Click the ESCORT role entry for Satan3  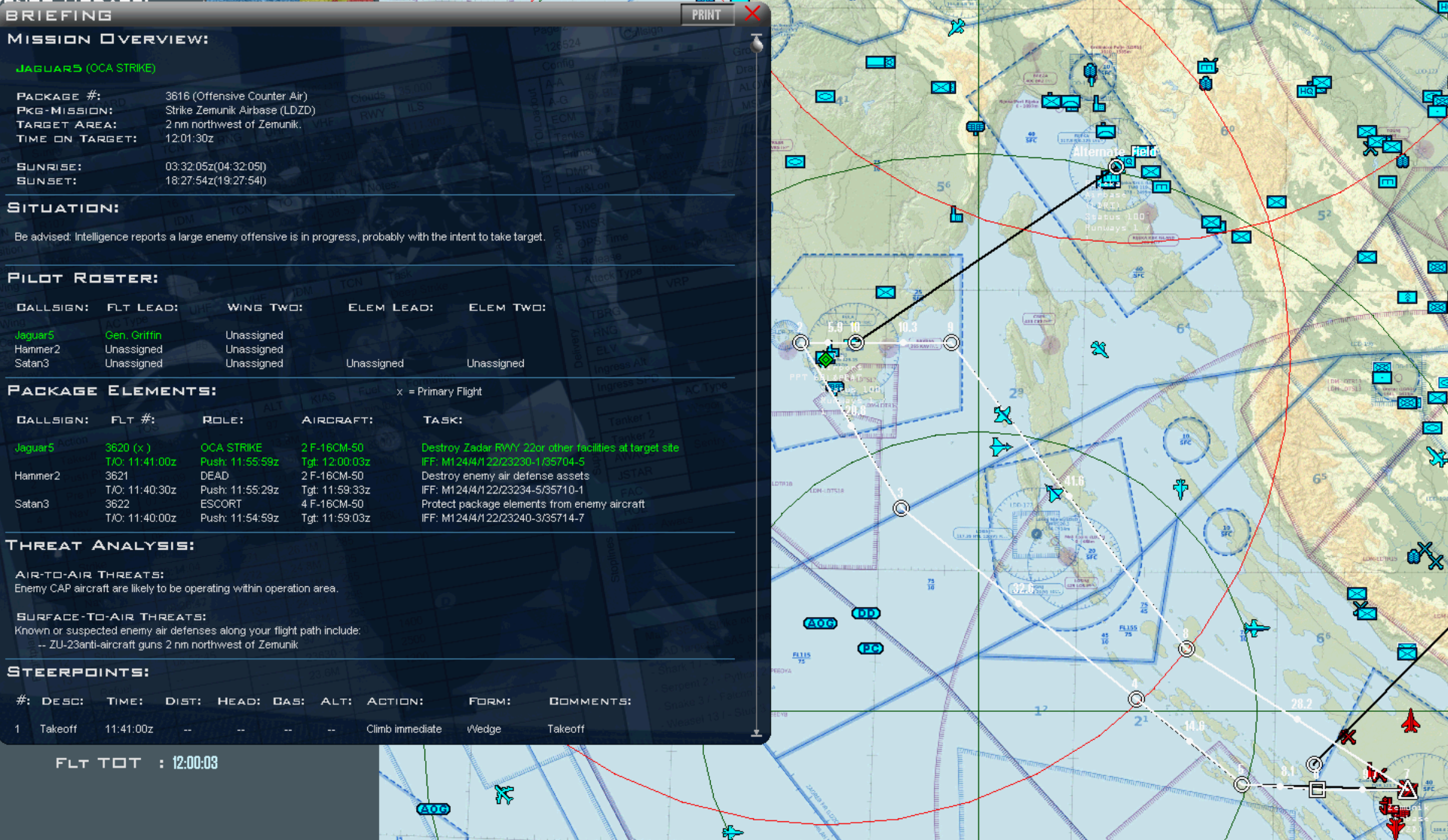(221, 504)
